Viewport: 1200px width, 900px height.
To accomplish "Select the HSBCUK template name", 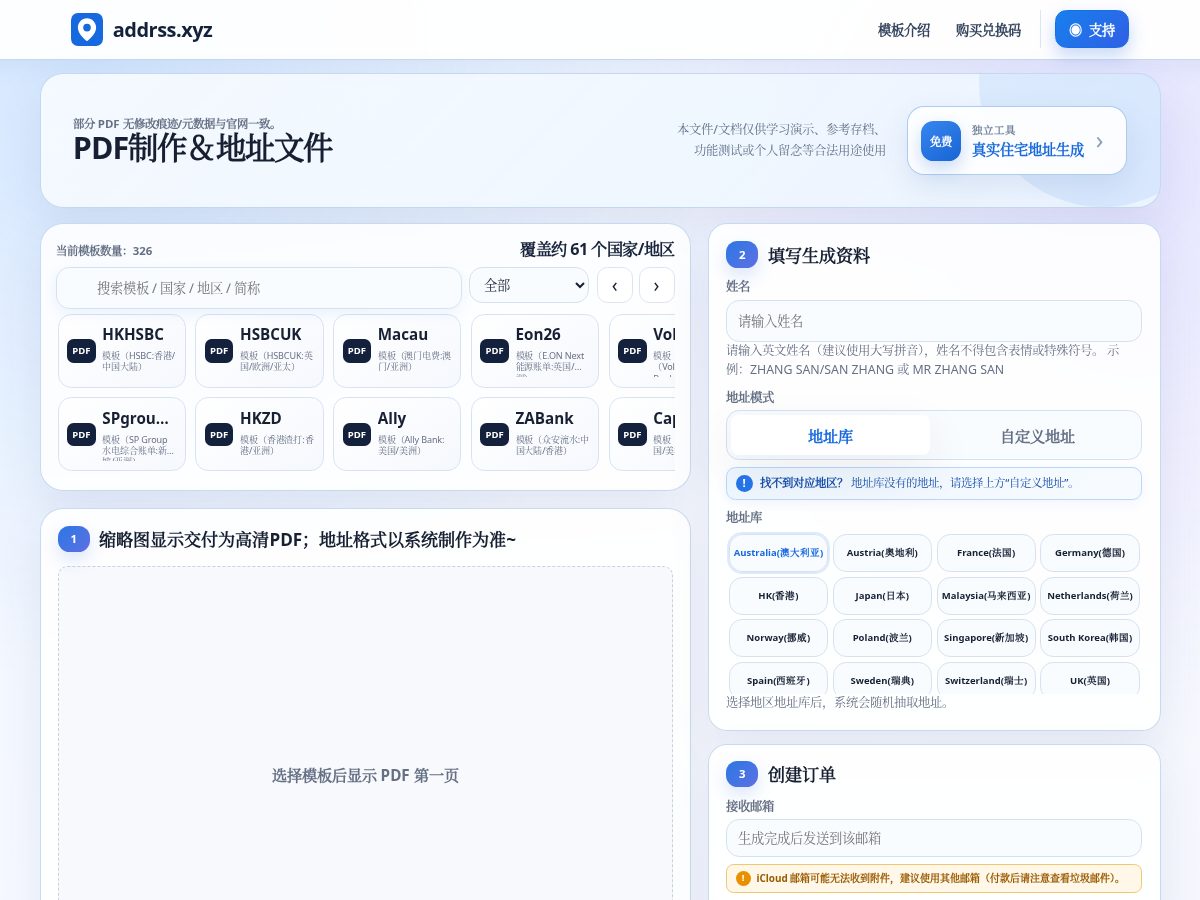I will point(271,335).
